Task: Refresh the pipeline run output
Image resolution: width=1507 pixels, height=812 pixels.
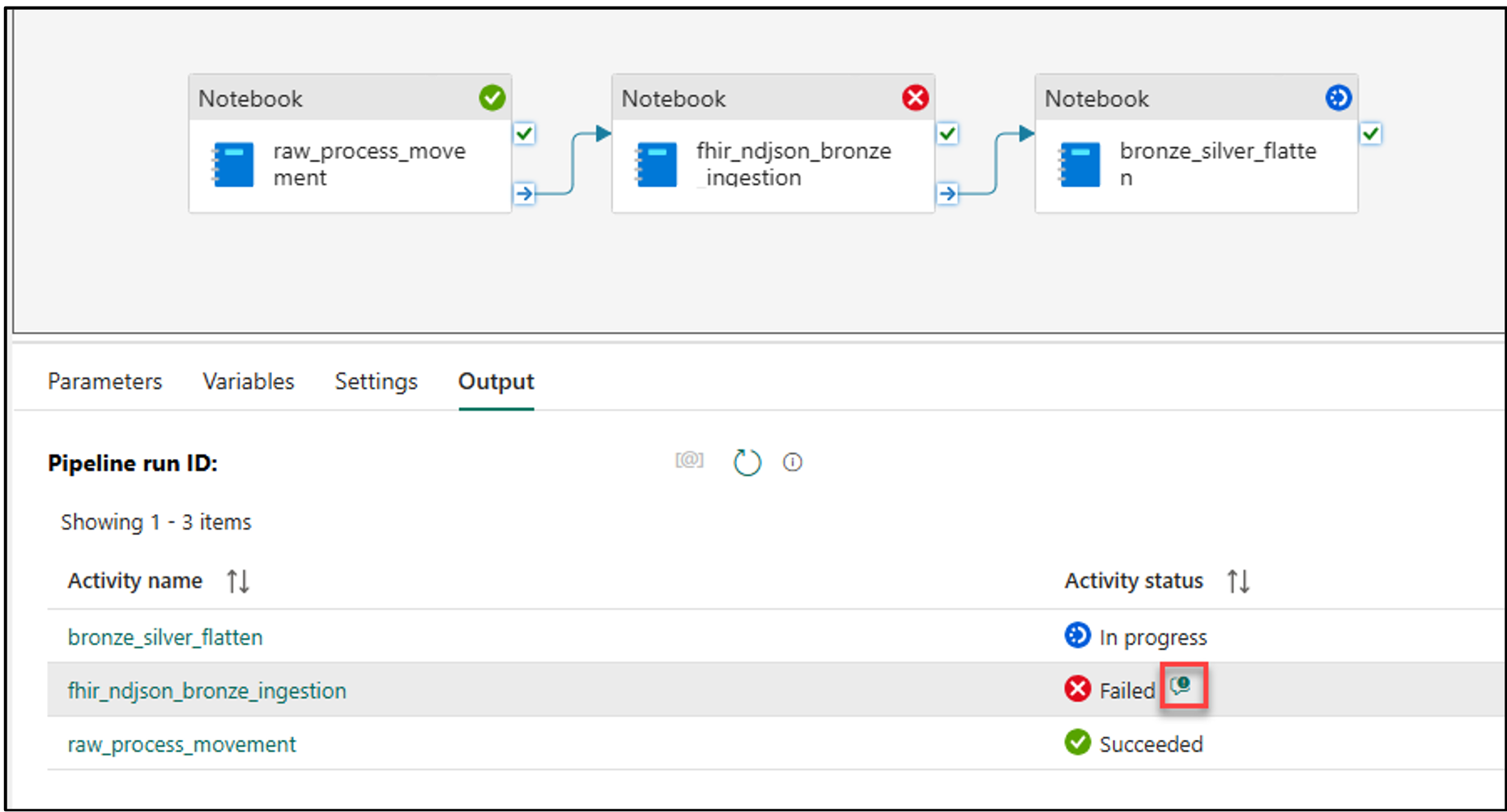Action: pos(747,462)
